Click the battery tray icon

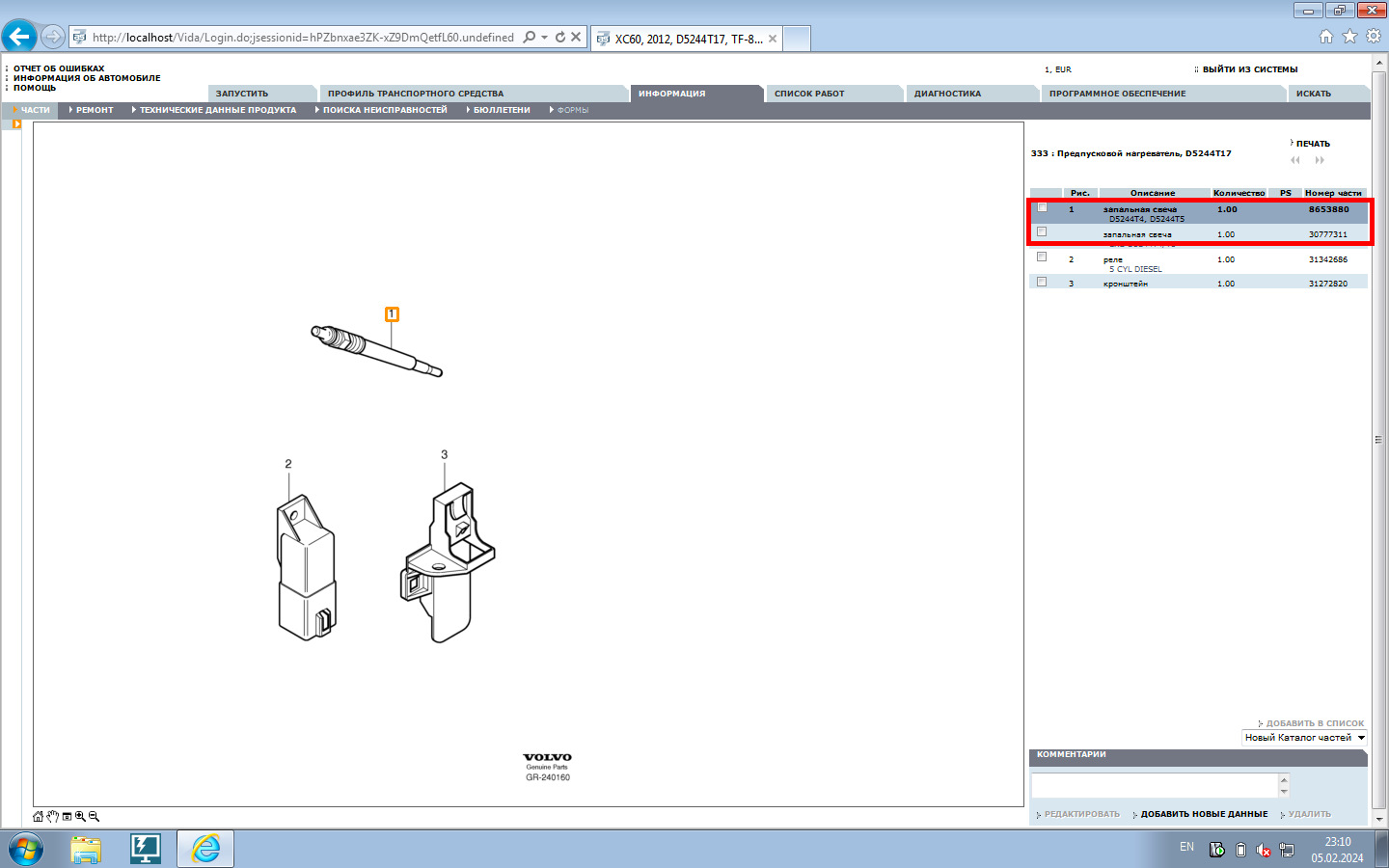pyautogui.click(x=1240, y=850)
